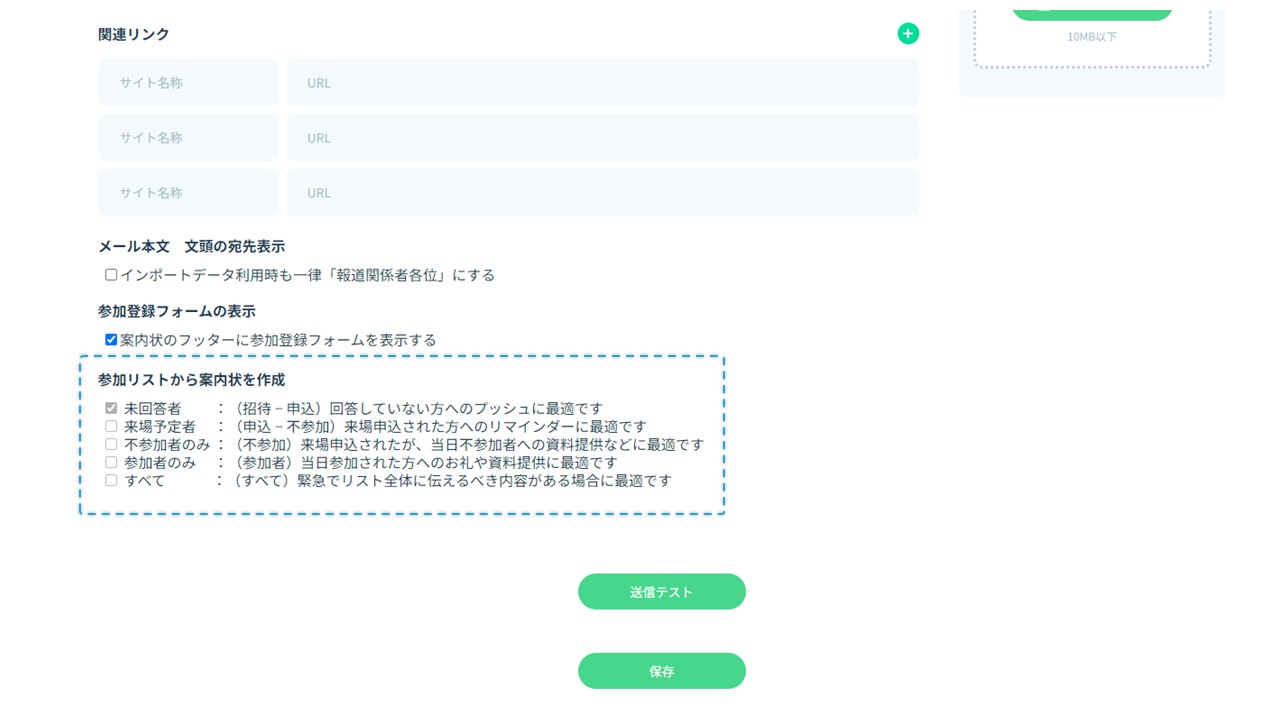Image resolution: width=1280 pixels, height=720 pixels.
Task: Enable the 報道関係者各位 salutation checkbox
Action: (x=111, y=275)
